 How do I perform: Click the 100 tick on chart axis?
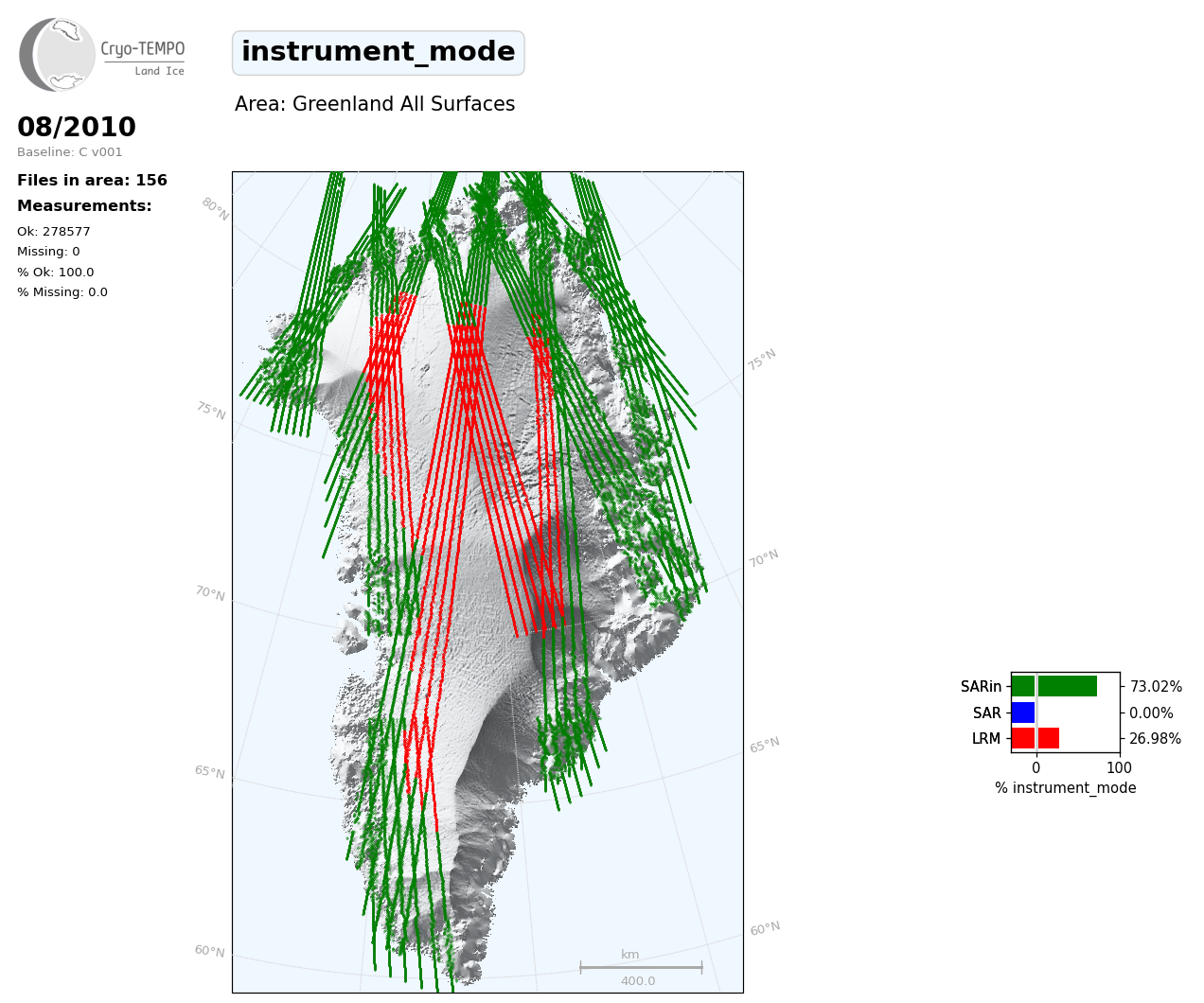(x=1120, y=767)
